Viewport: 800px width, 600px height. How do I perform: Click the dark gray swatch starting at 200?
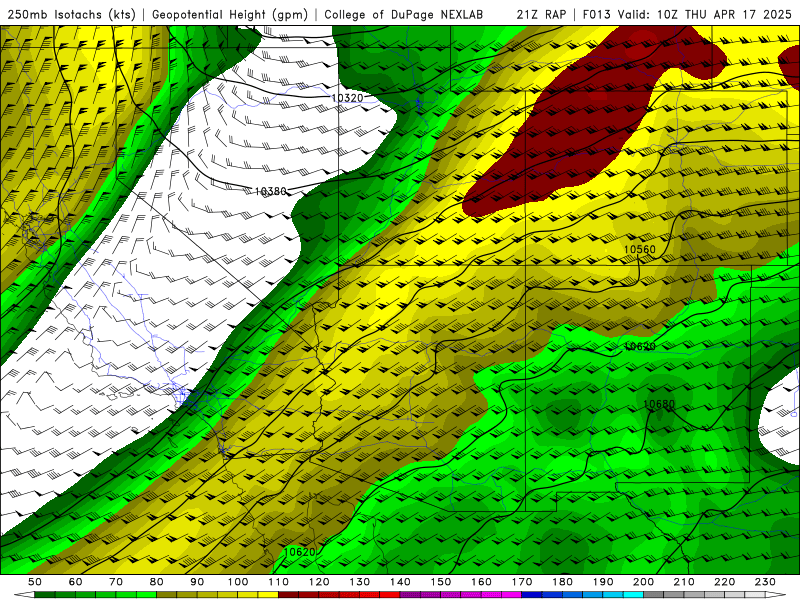[654, 595]
